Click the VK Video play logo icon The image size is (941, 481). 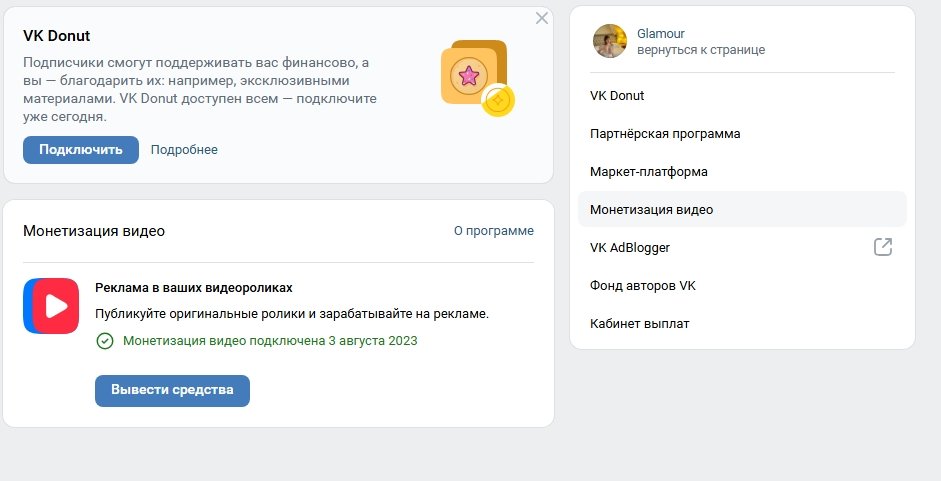(x=51, y=306)
